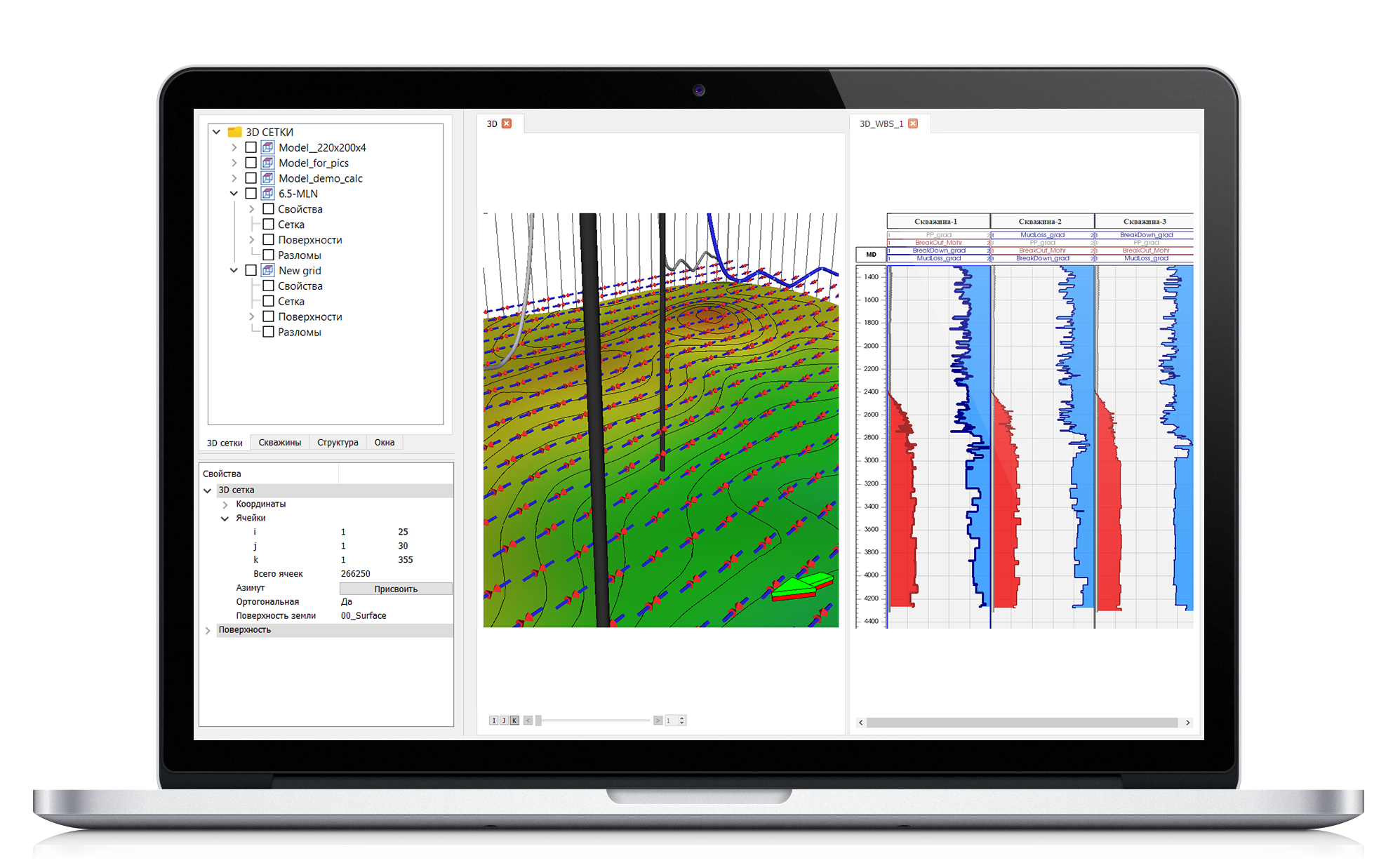Switch to the Структура tab
Screen dimensions: 1400x863
338,443
